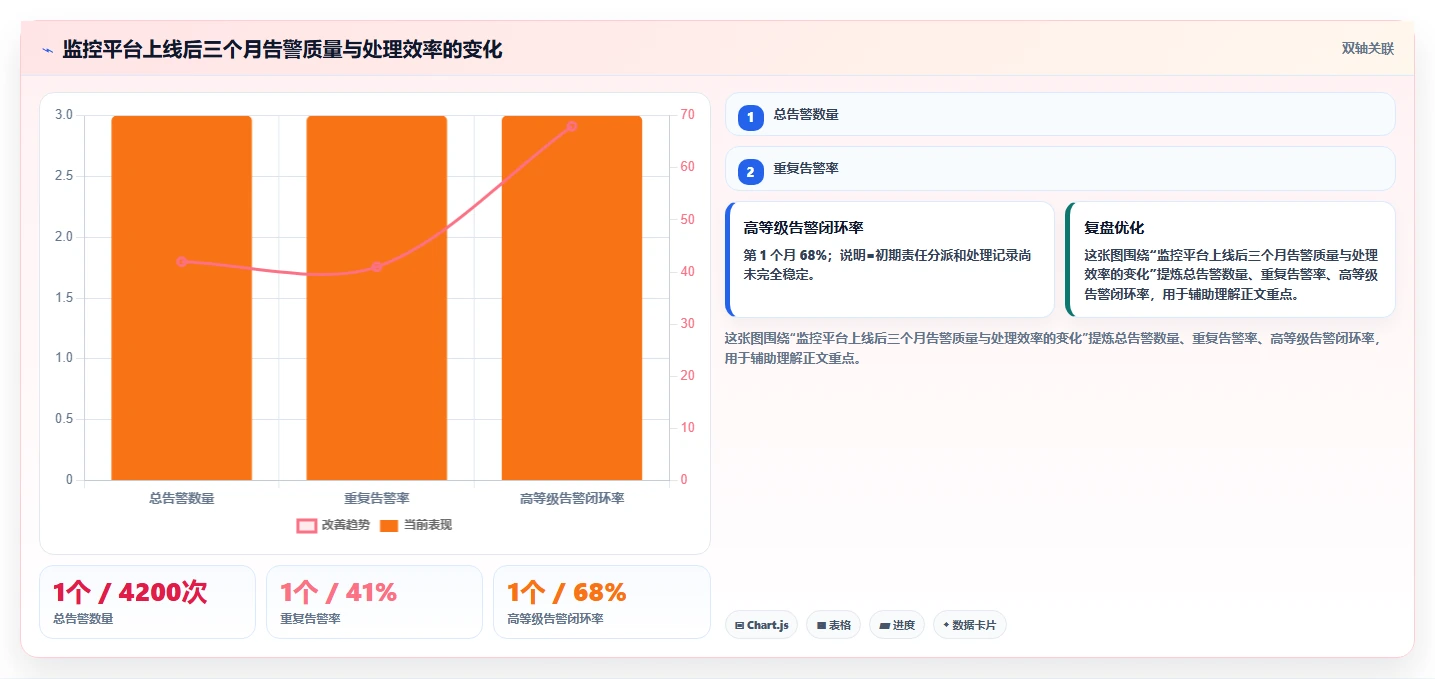Open the 1个 / 68% stat card
The image size is (1435, 679).
[x=602, y=602]
